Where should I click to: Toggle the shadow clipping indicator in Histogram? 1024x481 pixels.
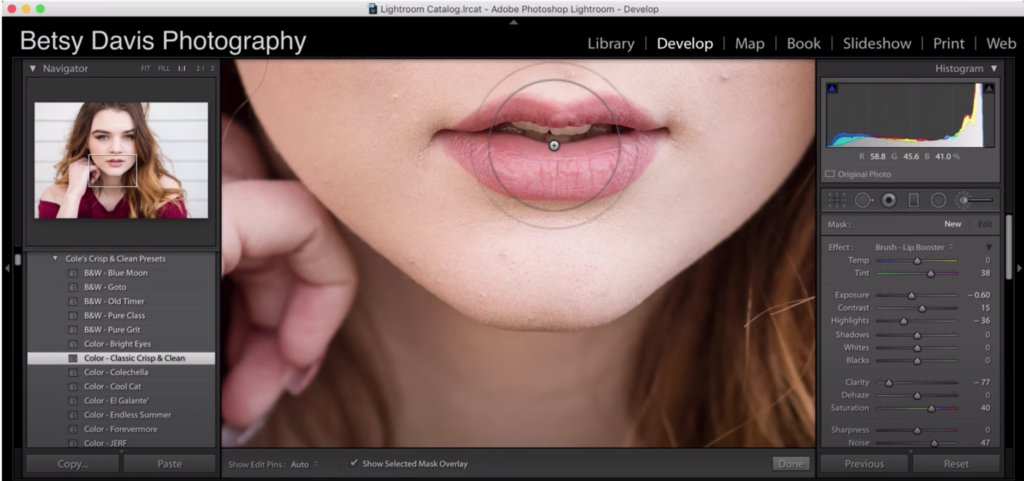point(833,89)
